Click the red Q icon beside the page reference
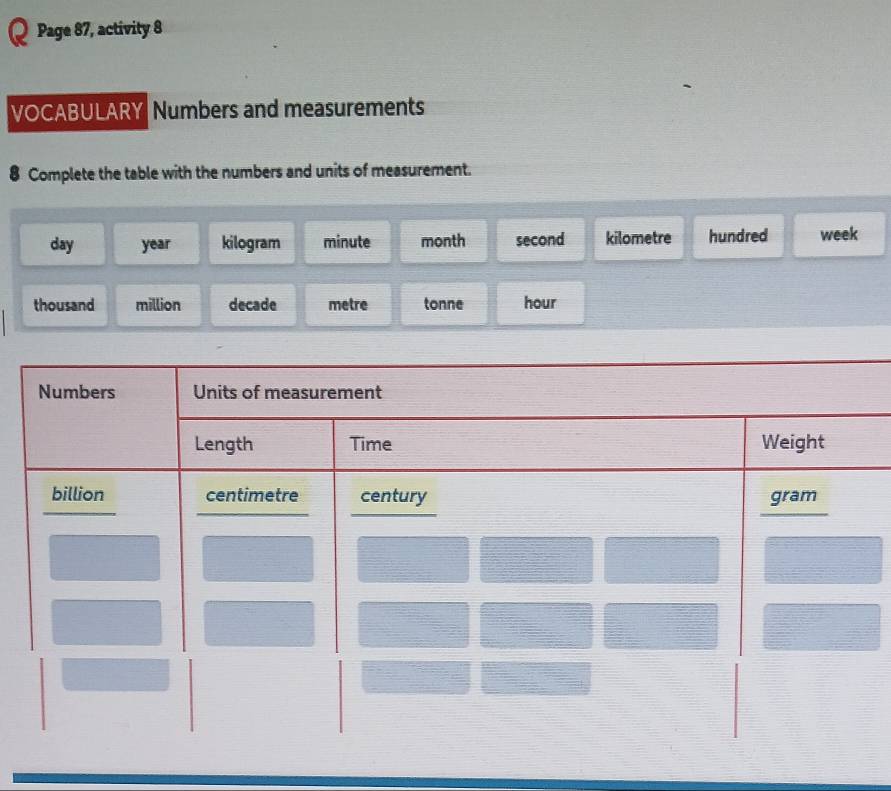This screenshot has height=791, width=891. [x=17, y=32]
